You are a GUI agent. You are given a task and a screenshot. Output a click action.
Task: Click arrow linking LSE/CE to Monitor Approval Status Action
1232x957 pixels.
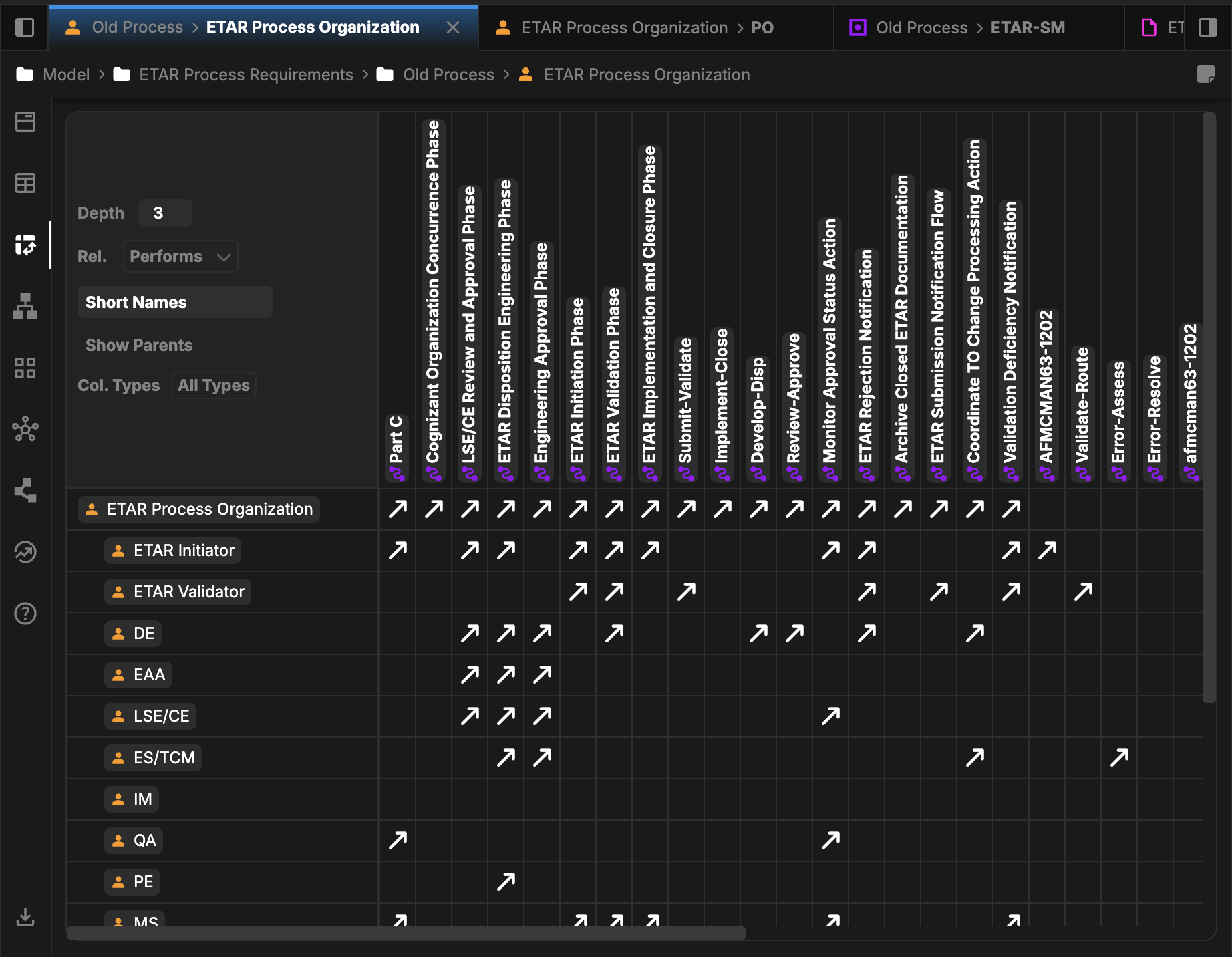(x=831, y=716)
